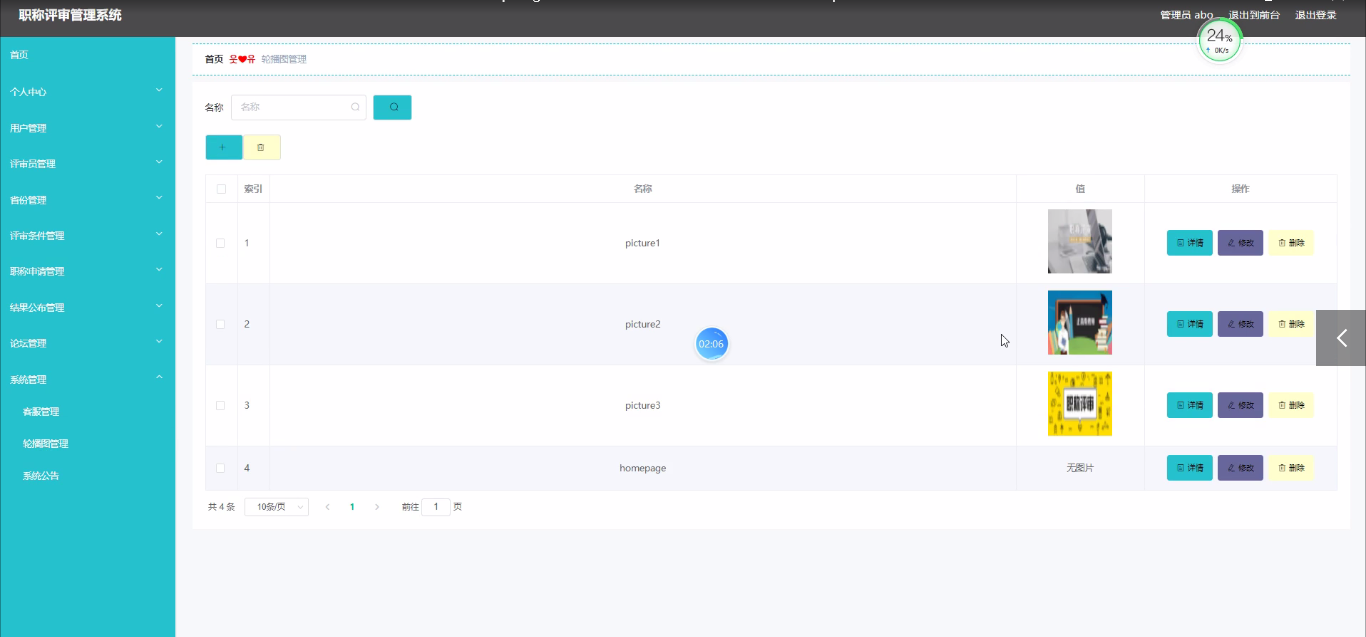Click 删除 for picture1
The height and width of the screenshot is (637, 1366).
coord(1291,243)
